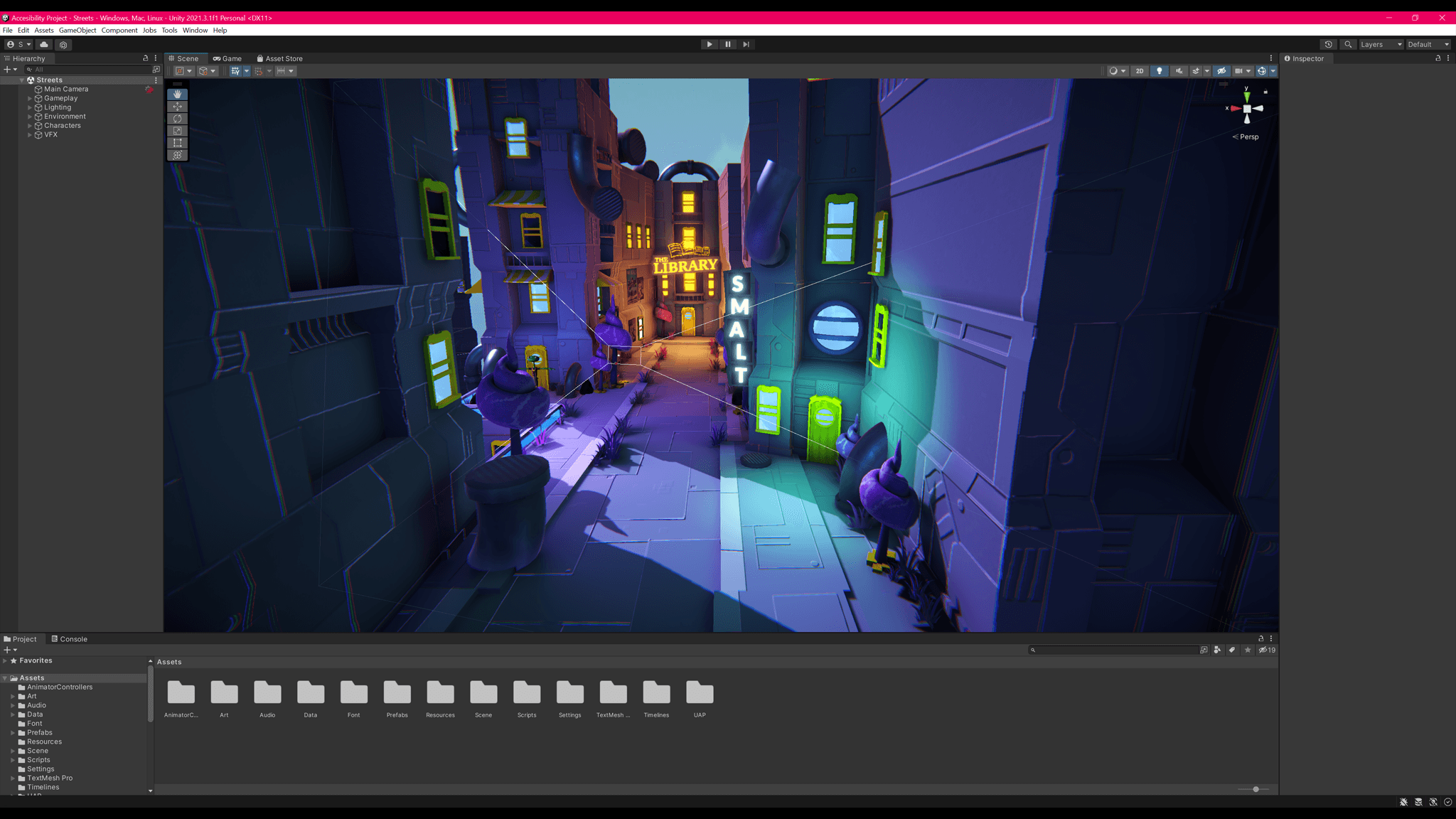Open the GameObject menu
The image size is (1456, 819).
(x=77, y=30)
